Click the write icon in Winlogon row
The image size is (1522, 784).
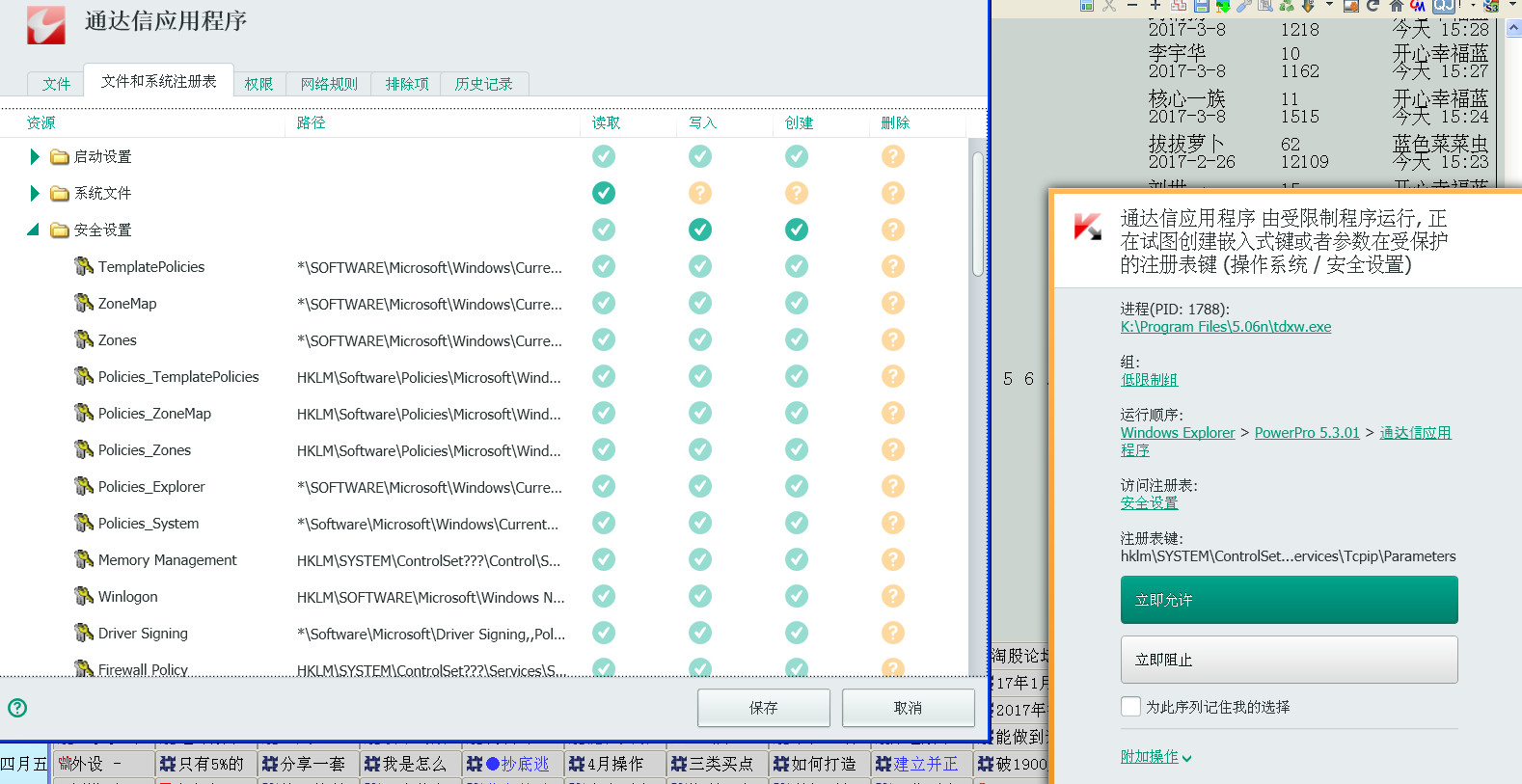[x=700, y=596]
